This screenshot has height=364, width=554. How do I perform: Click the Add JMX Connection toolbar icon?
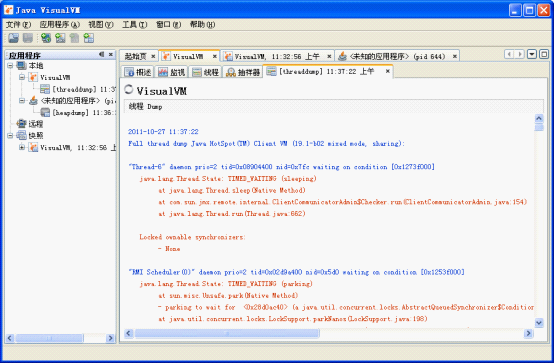point(60,38)
